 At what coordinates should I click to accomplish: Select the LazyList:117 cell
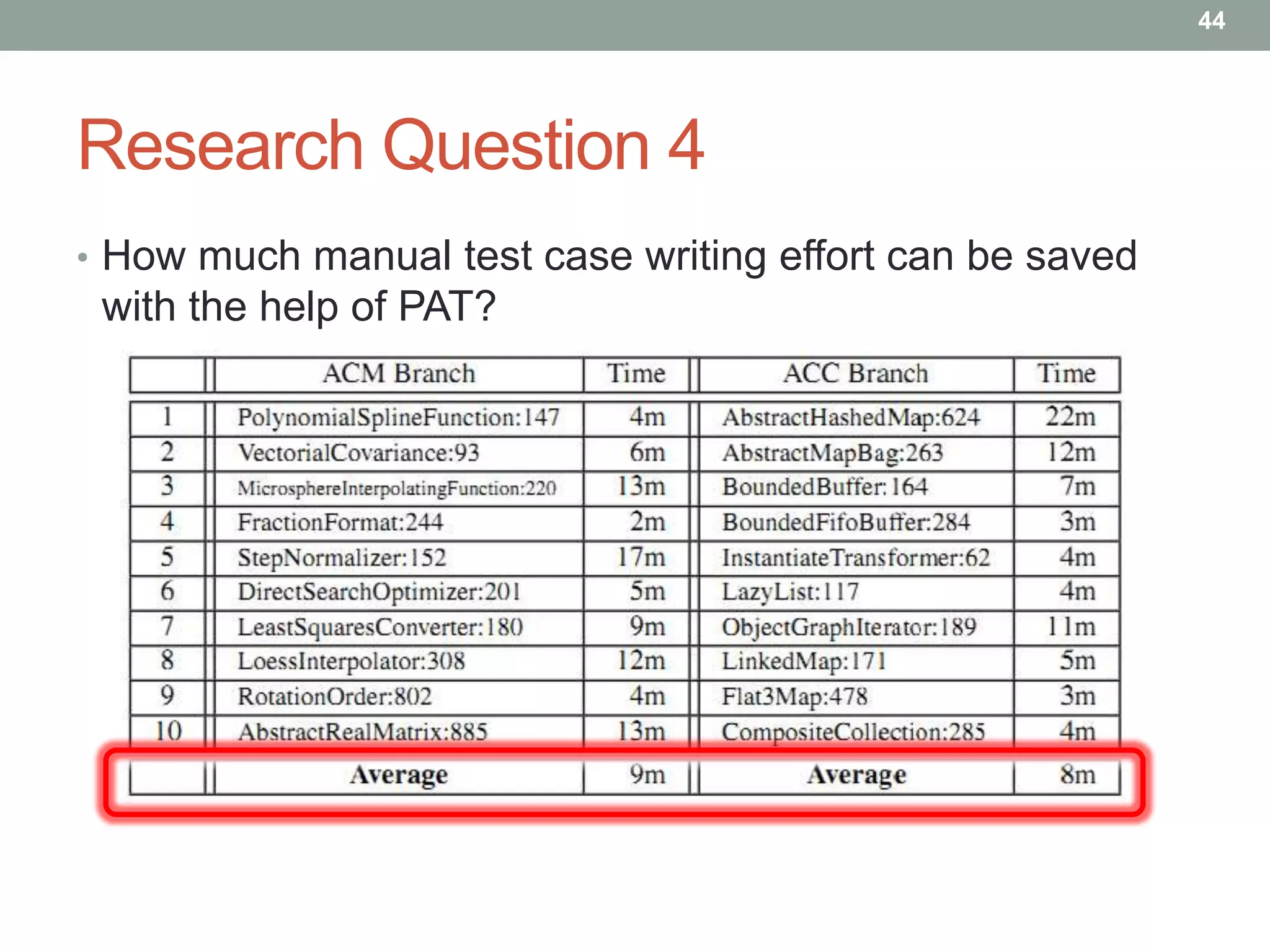click(x=790, y=592)
